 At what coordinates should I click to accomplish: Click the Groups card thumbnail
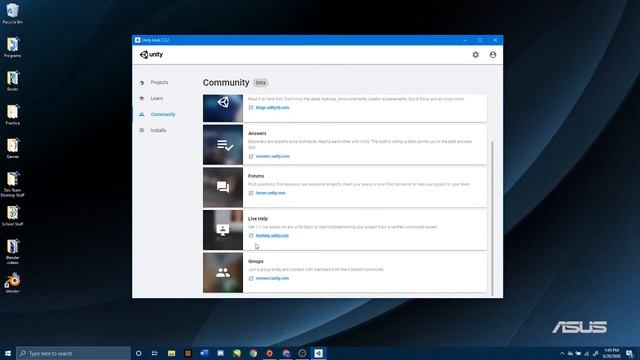coord(223,273)
